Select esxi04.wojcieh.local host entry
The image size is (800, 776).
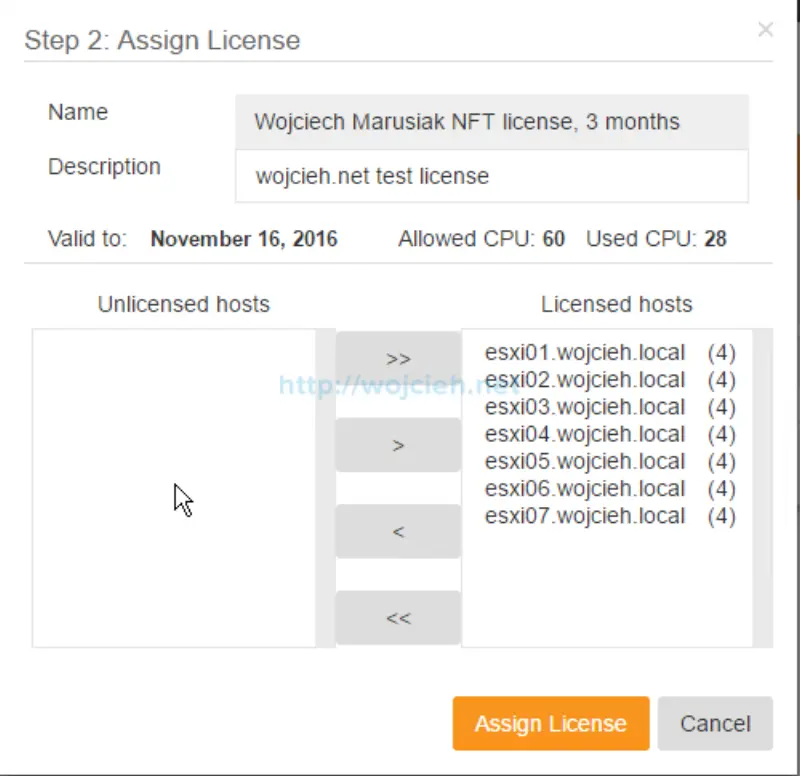point(586,434)
